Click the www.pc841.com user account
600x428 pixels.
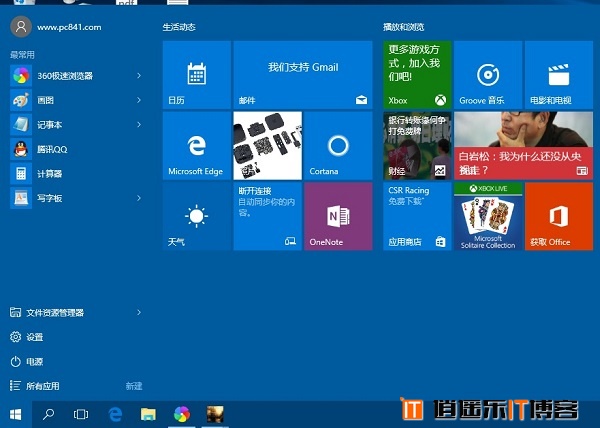point(56,27)
